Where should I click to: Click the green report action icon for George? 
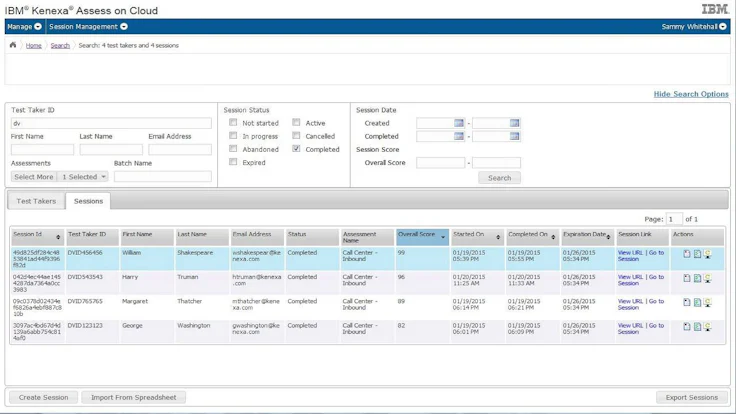tap(698, 326)
